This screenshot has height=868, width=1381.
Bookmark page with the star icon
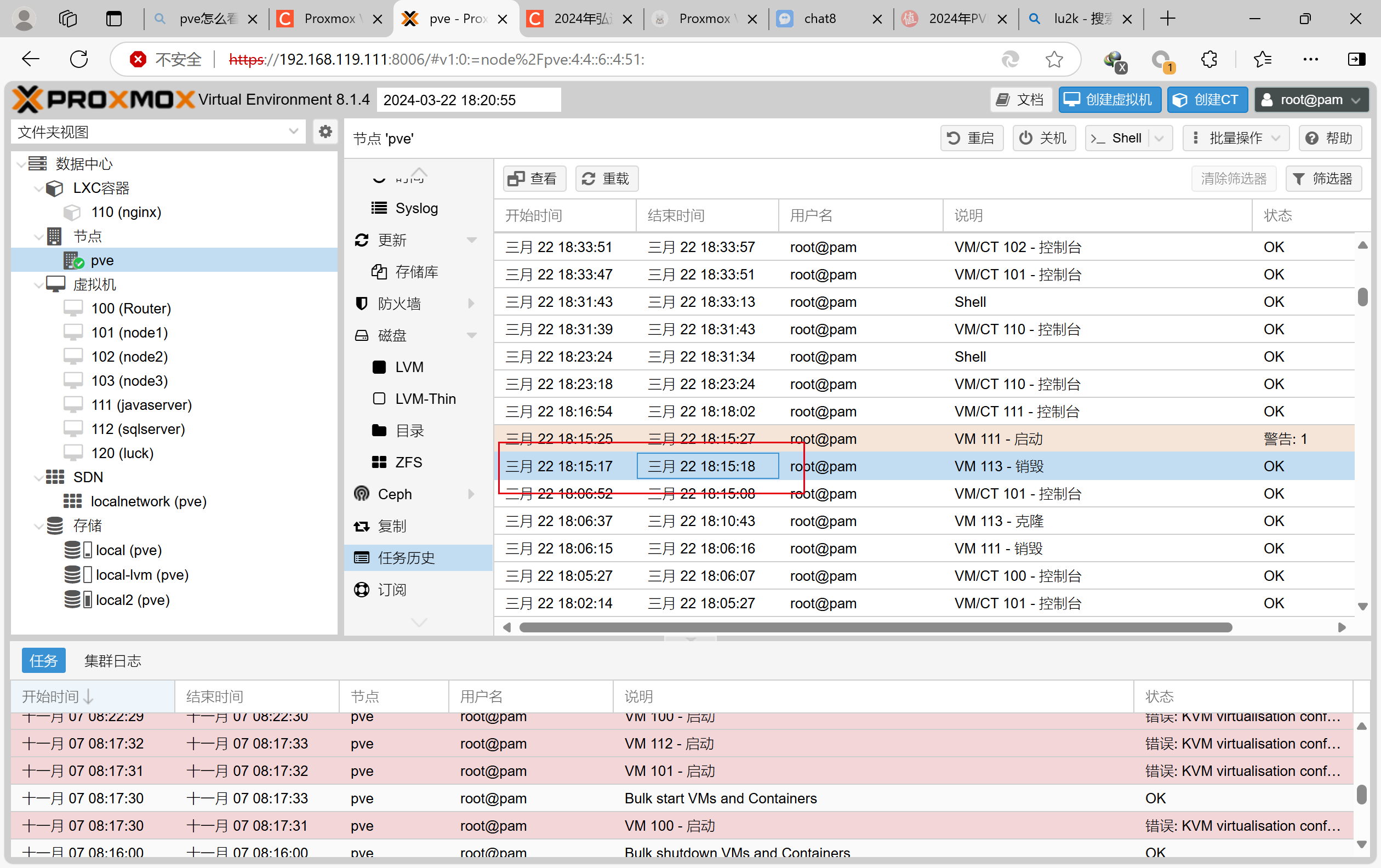1053,59
